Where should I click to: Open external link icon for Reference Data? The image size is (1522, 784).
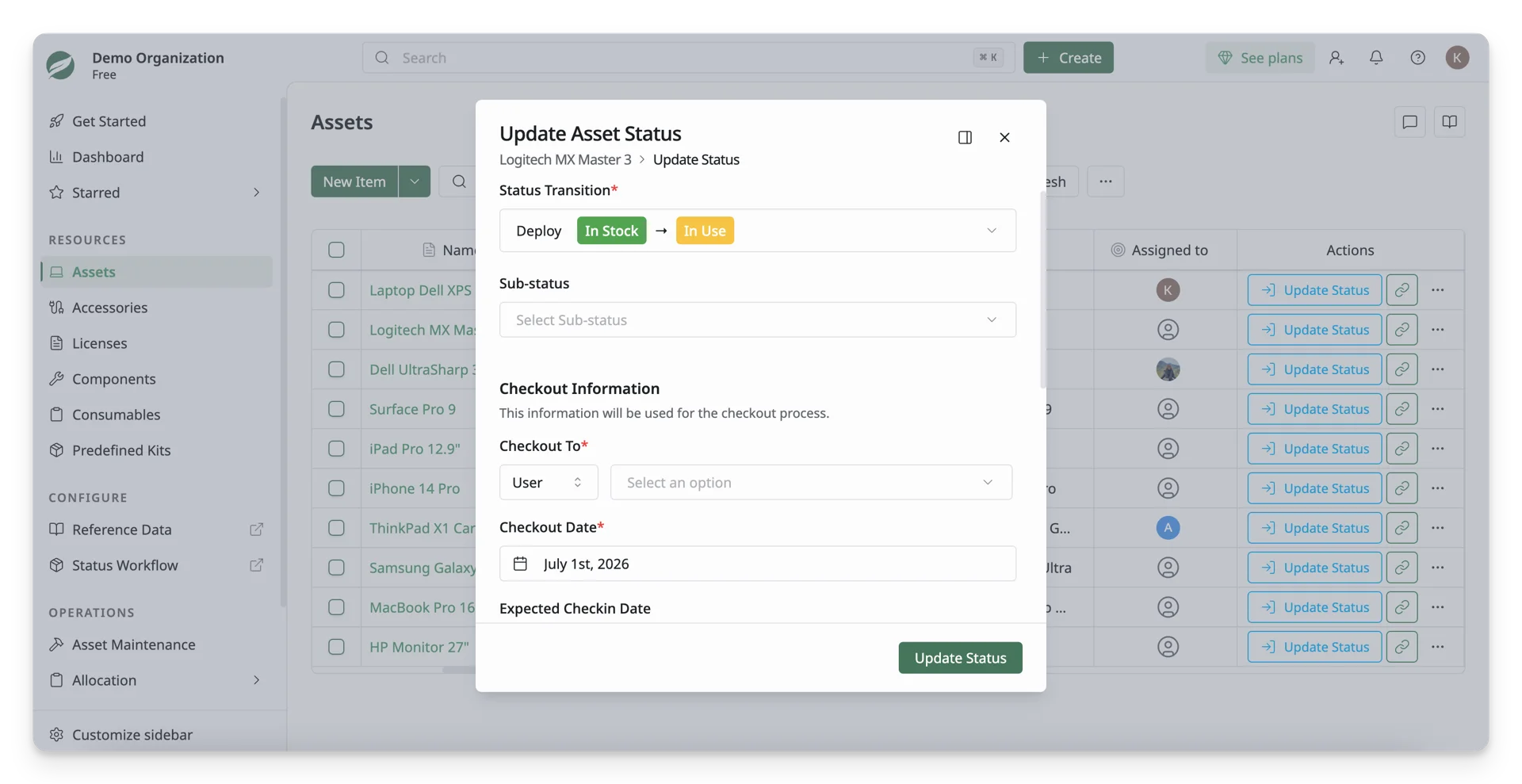tap(256, 530)
